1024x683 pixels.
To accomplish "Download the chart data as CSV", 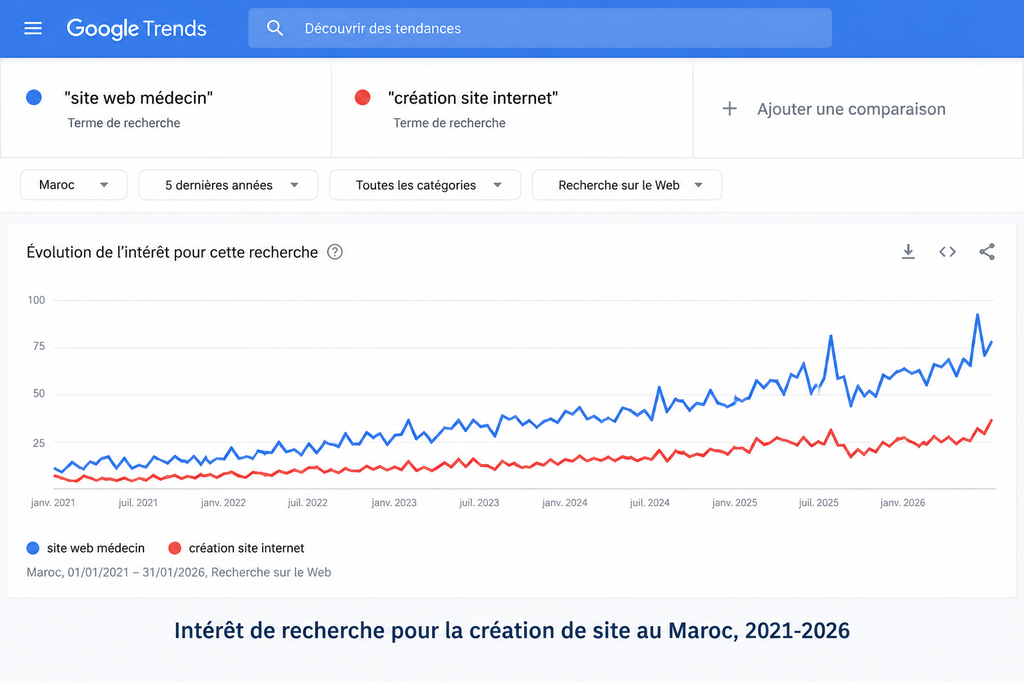I will click(x=908, y=251).
